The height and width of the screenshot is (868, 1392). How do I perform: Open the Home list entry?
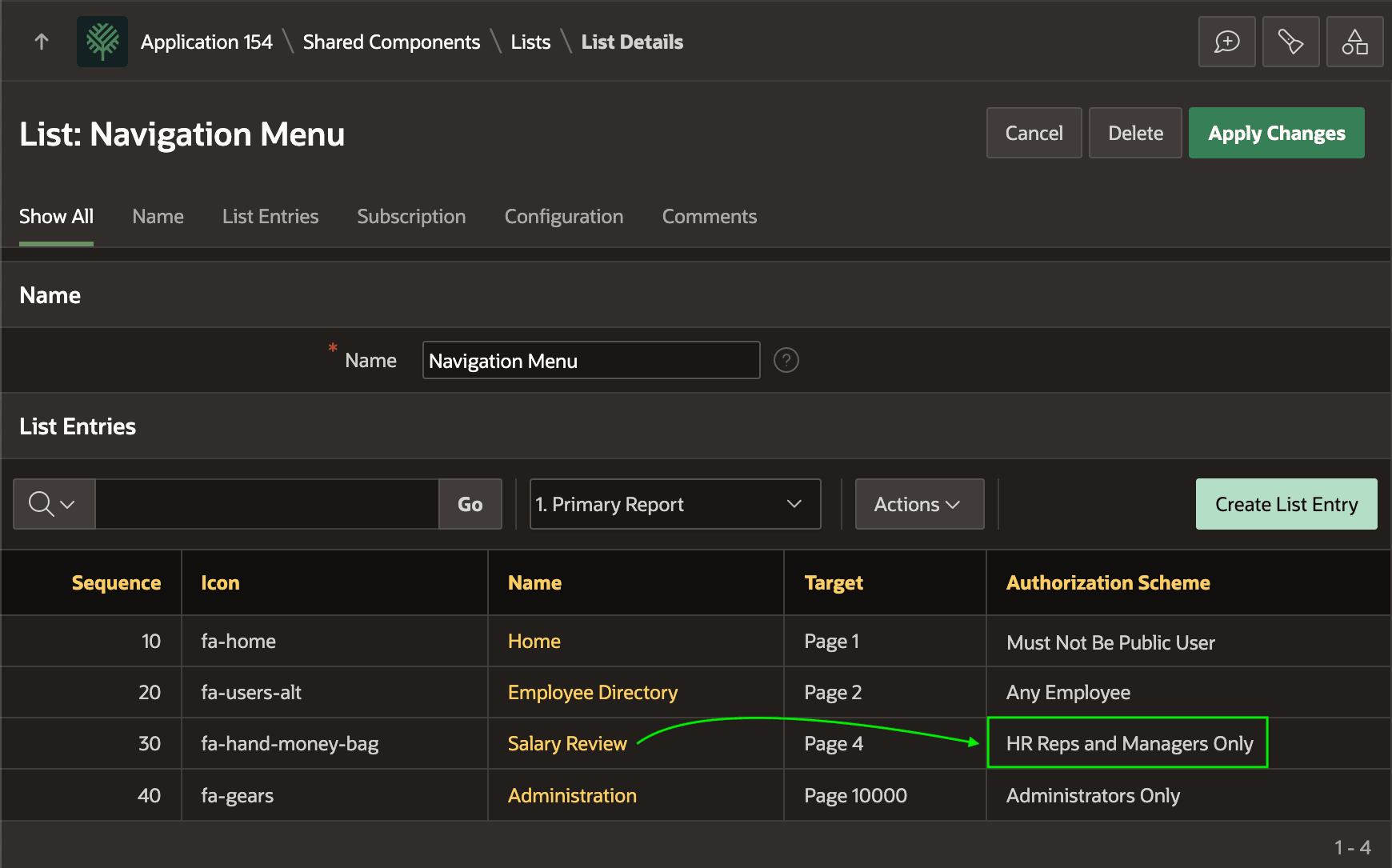click(x=534, y=641)
